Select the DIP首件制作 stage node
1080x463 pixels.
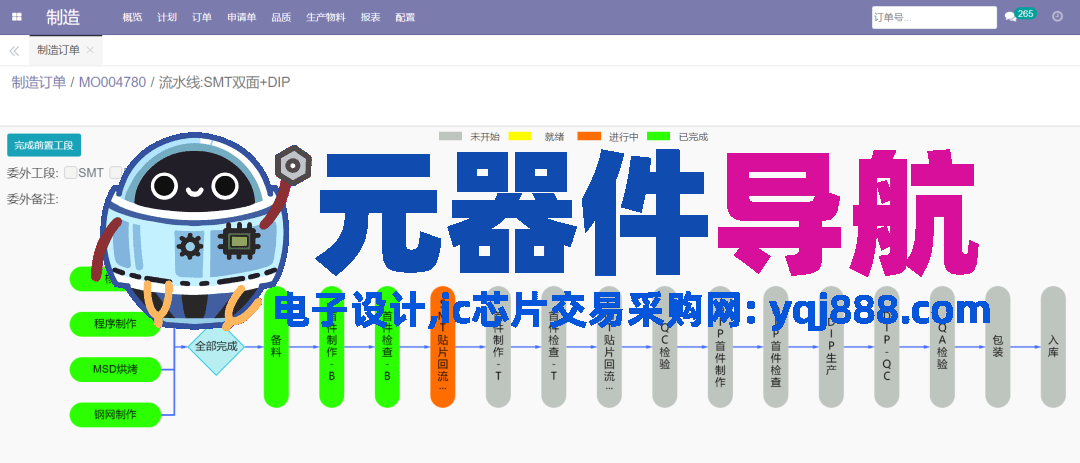(x=720, y=347)
